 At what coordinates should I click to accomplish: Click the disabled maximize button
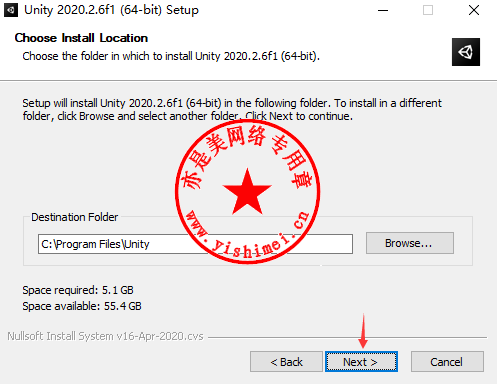428,10
